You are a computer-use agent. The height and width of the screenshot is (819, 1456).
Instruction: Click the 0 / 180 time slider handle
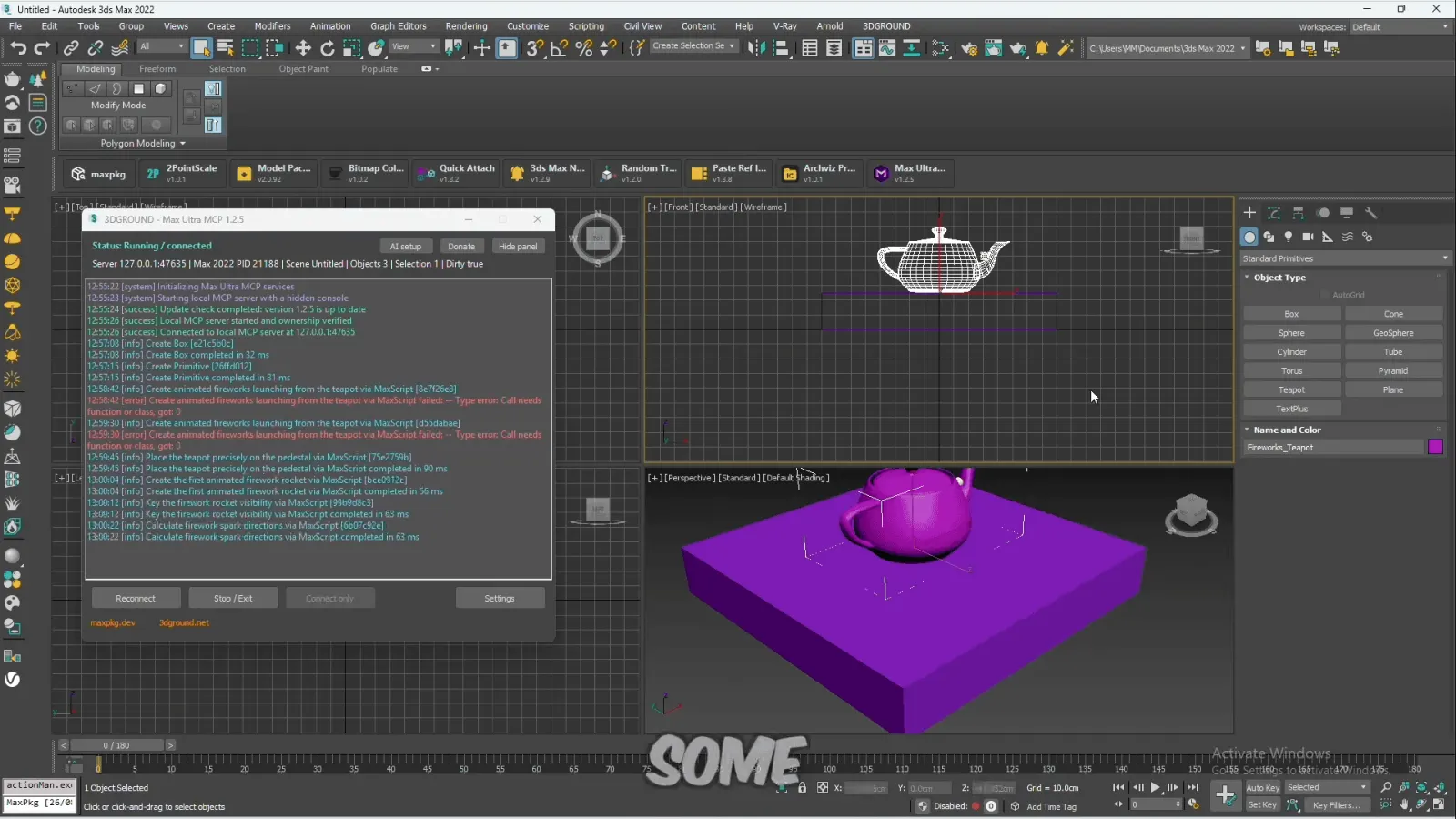(x=116, y=745)
